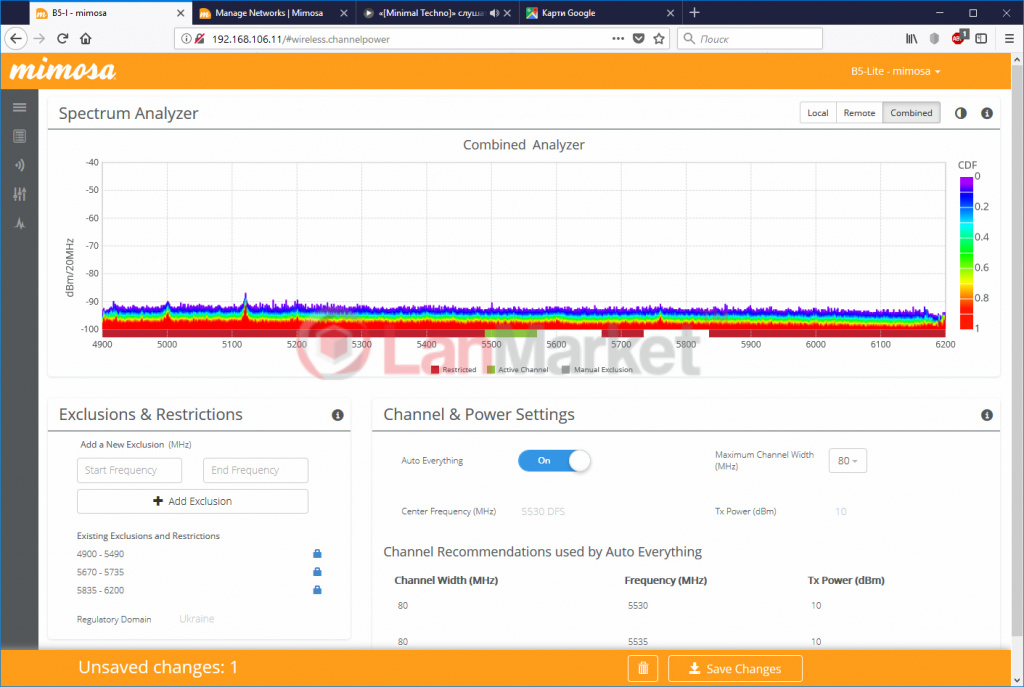
Task: Click the lock icon for 4900 - 5490
Action: coord(317,554)
